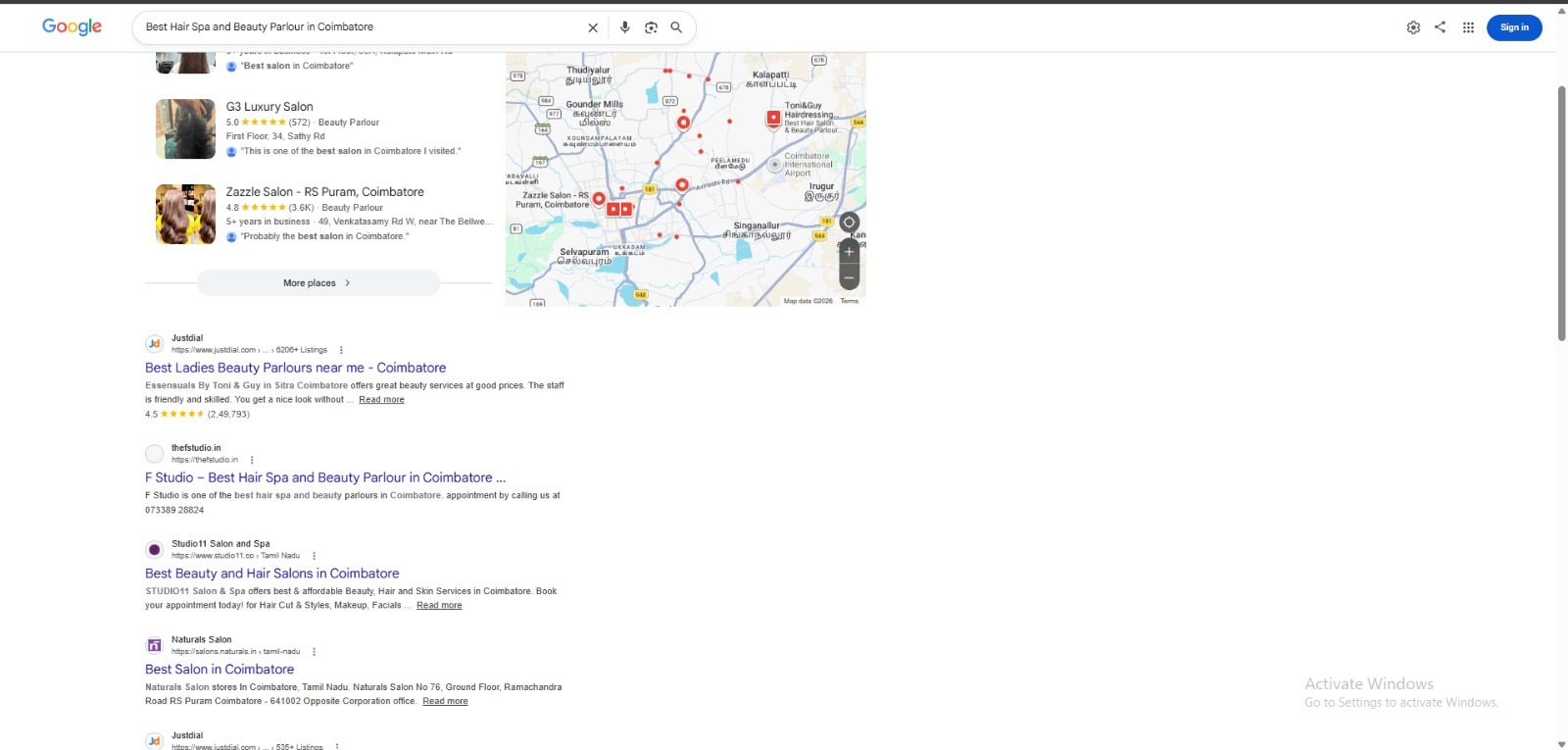Click the page vertical scrollbar thumb
Screen dimensions: 1568x750
pos(1562,213)
